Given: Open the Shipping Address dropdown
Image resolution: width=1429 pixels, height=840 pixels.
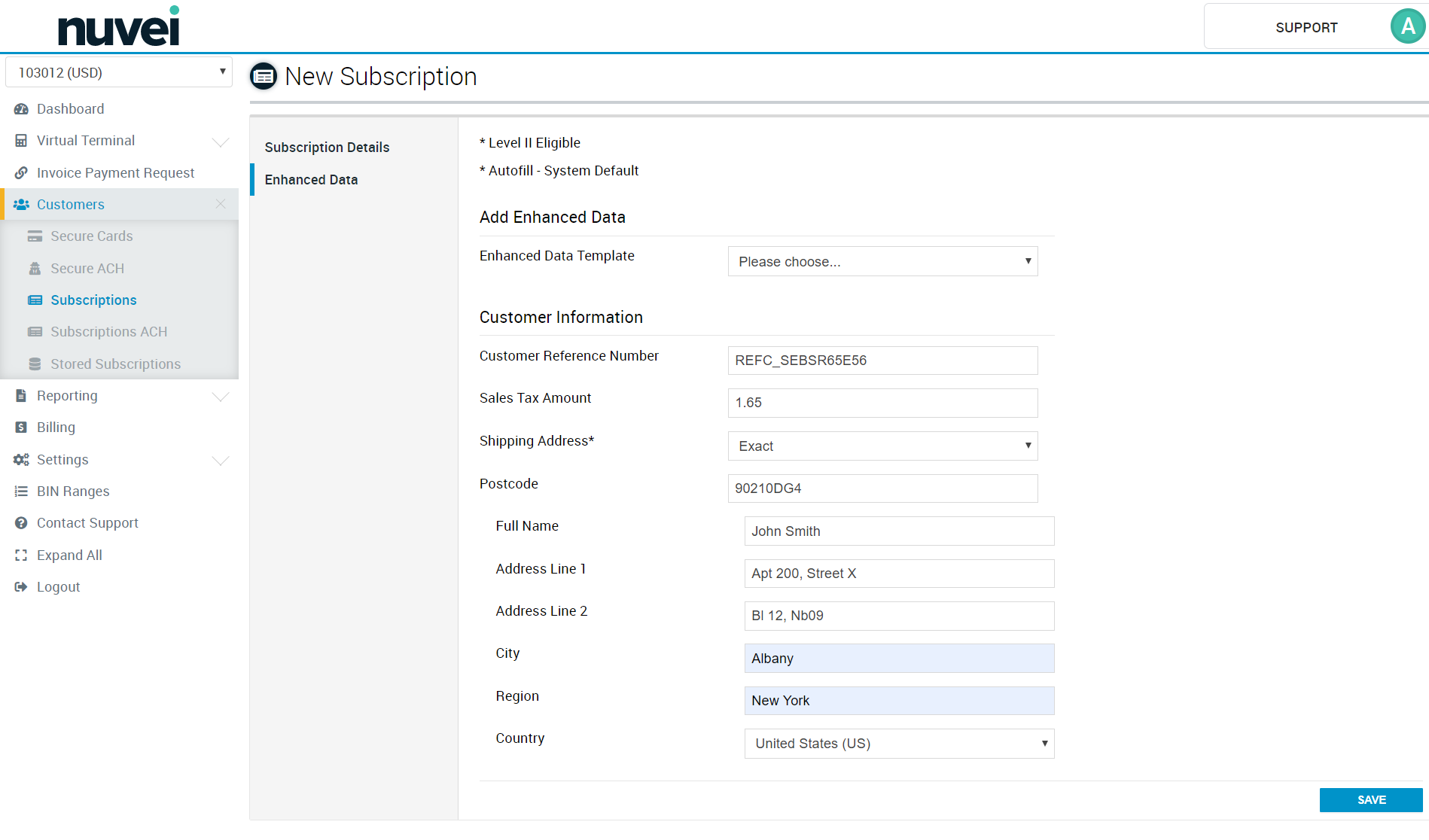Looking at the screenshot, I should tap(882, 446).
